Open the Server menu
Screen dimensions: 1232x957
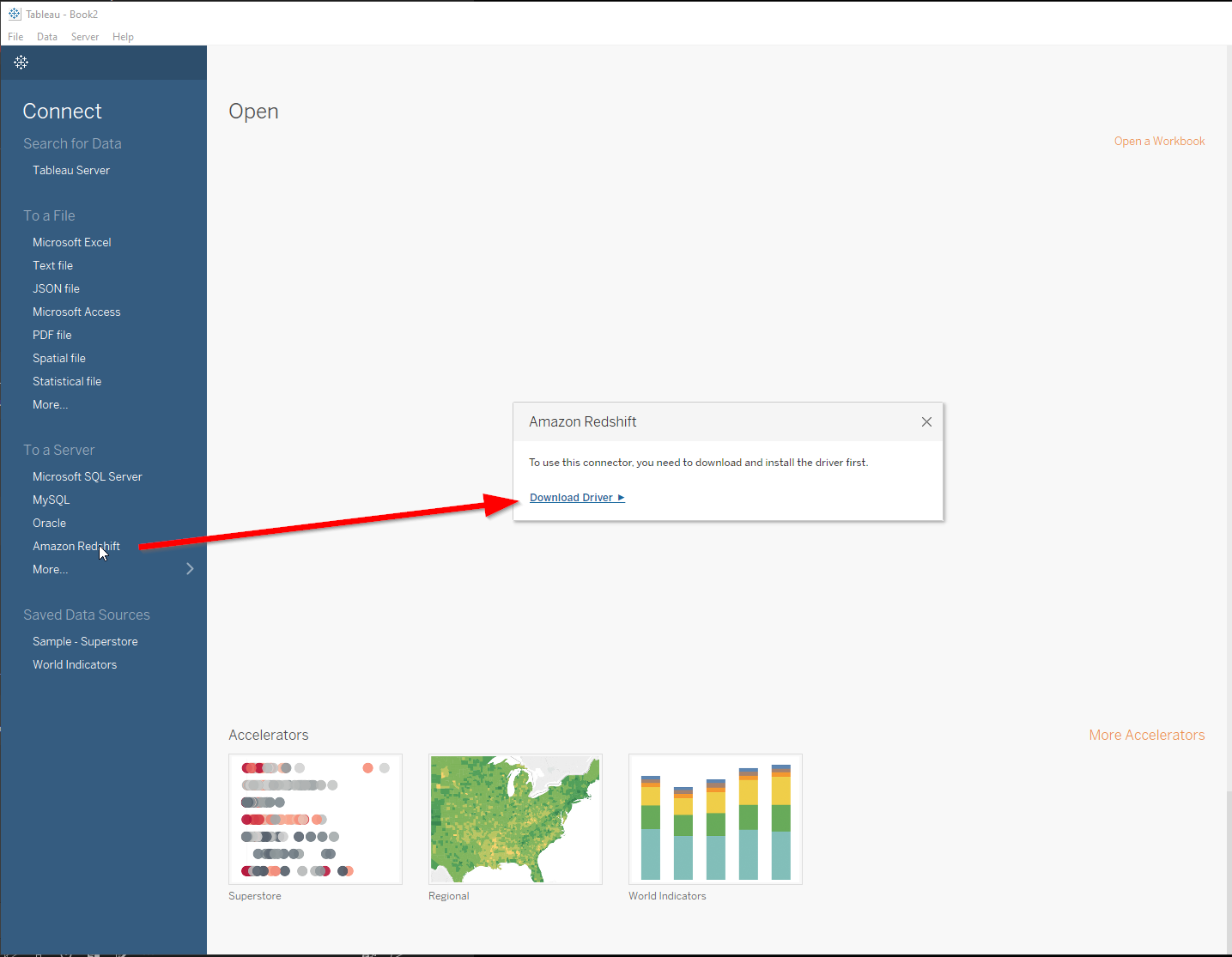(x=85, y=37)
